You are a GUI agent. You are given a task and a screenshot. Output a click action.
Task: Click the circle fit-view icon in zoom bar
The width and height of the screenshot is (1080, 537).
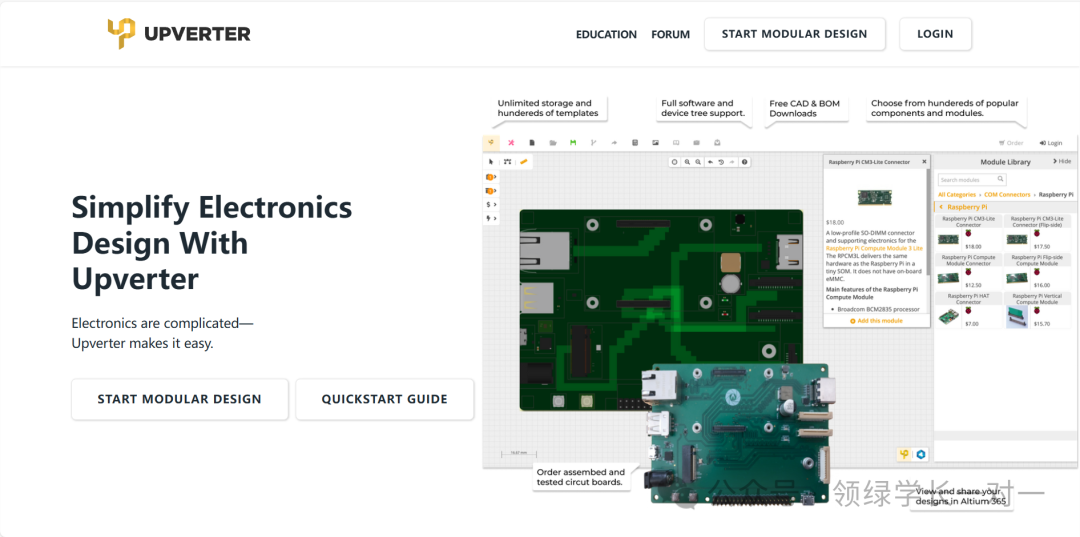[x=675, y=162]
